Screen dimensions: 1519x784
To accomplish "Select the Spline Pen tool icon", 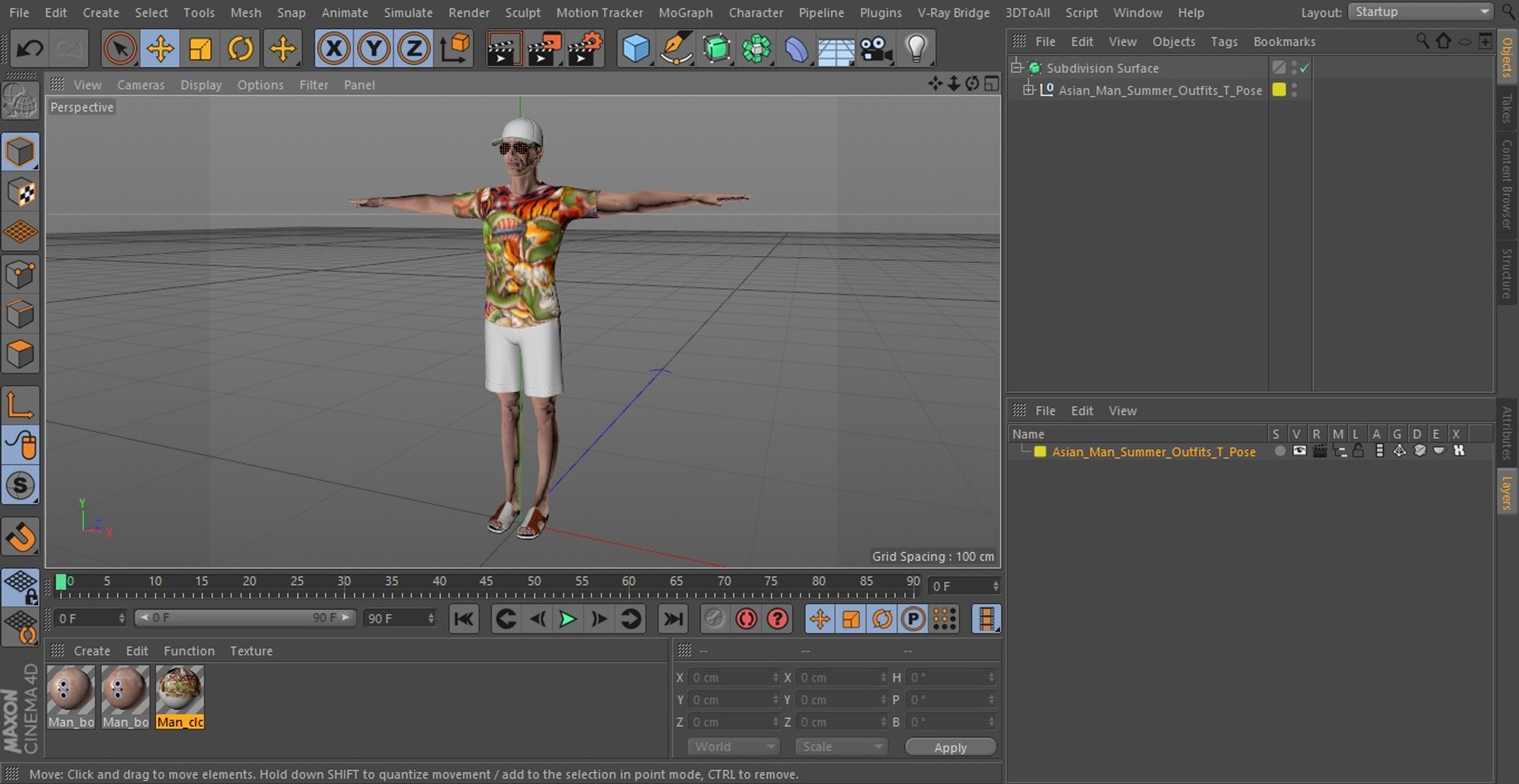I will 676,49.
